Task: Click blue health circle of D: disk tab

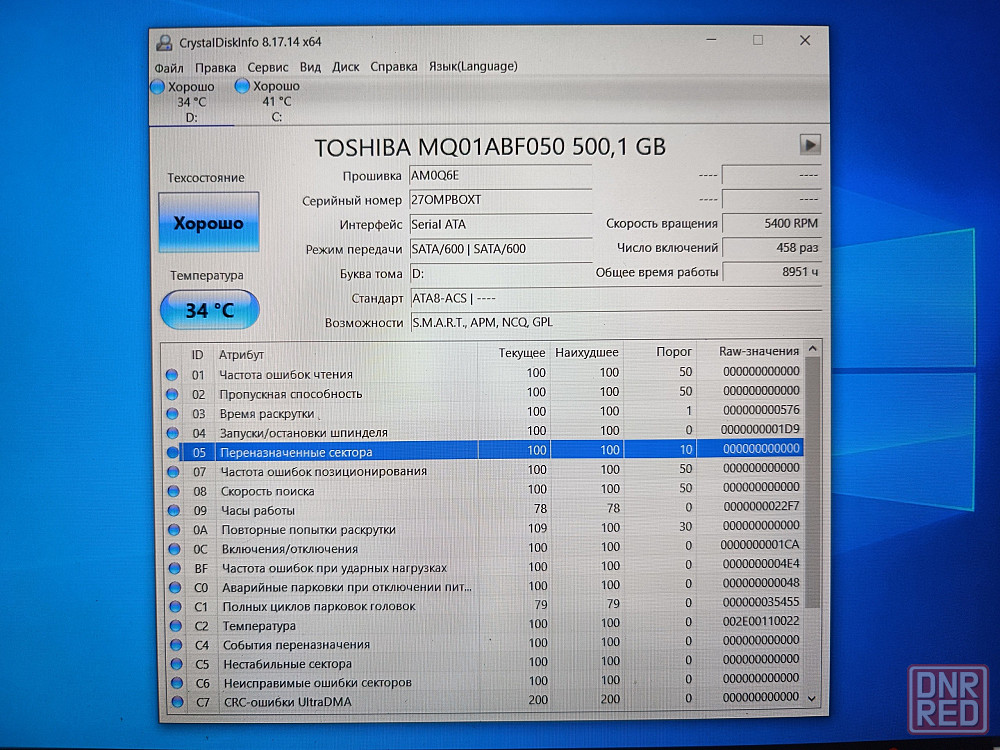Action: pyautogui.click(x=158, y=87)
